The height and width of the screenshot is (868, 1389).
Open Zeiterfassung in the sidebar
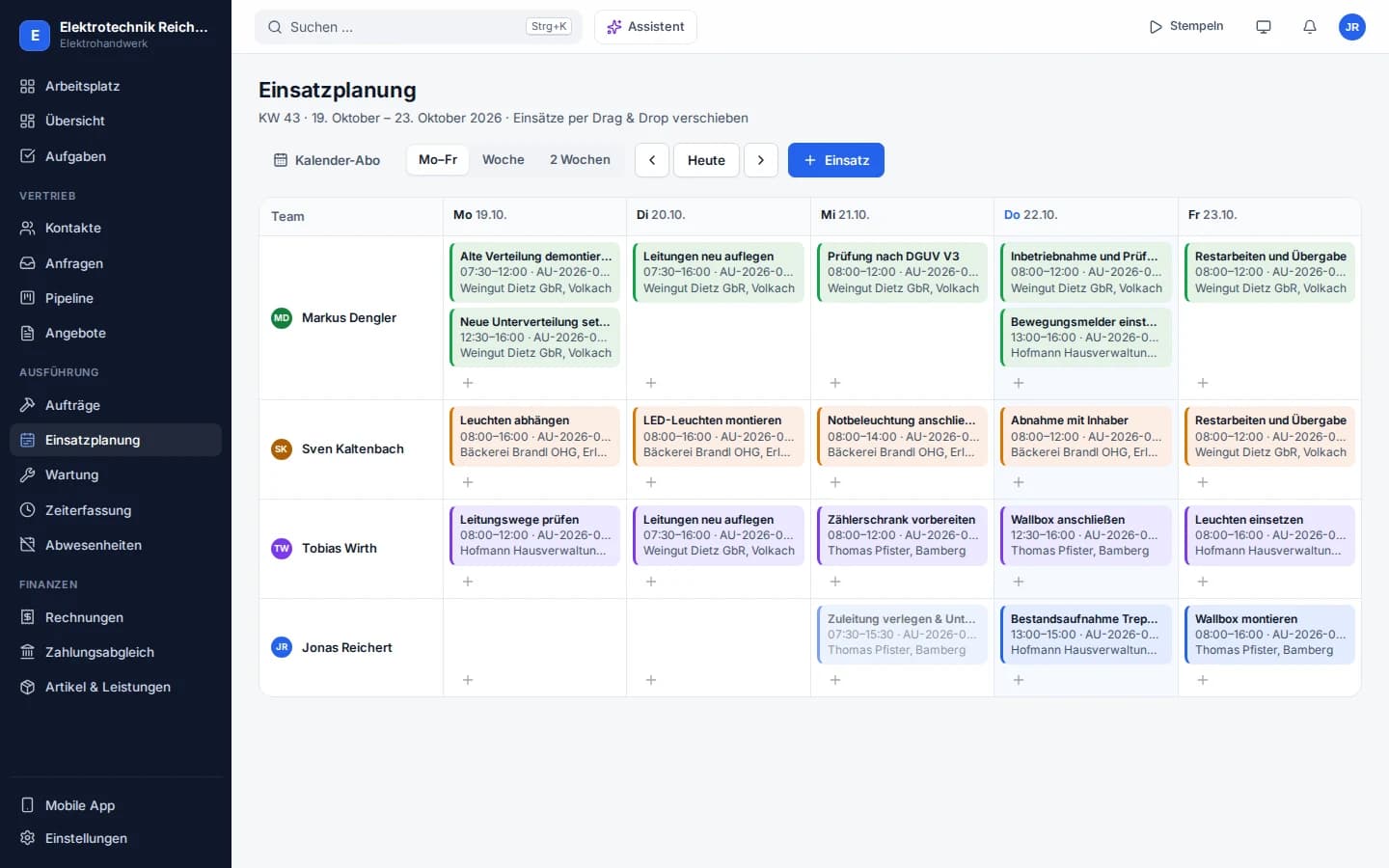(x=116, y=510)
